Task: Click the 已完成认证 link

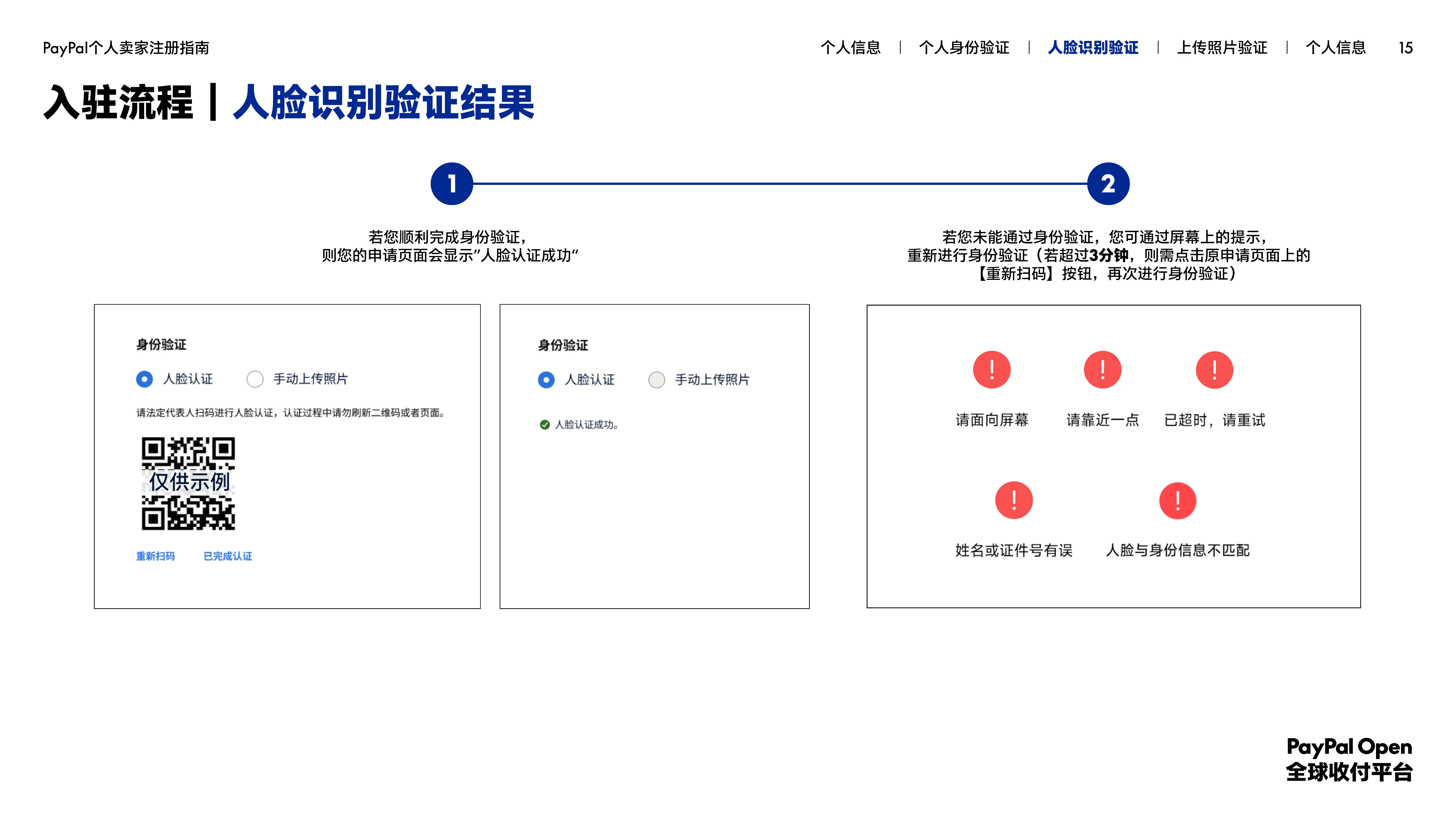Action: (228, 556)
